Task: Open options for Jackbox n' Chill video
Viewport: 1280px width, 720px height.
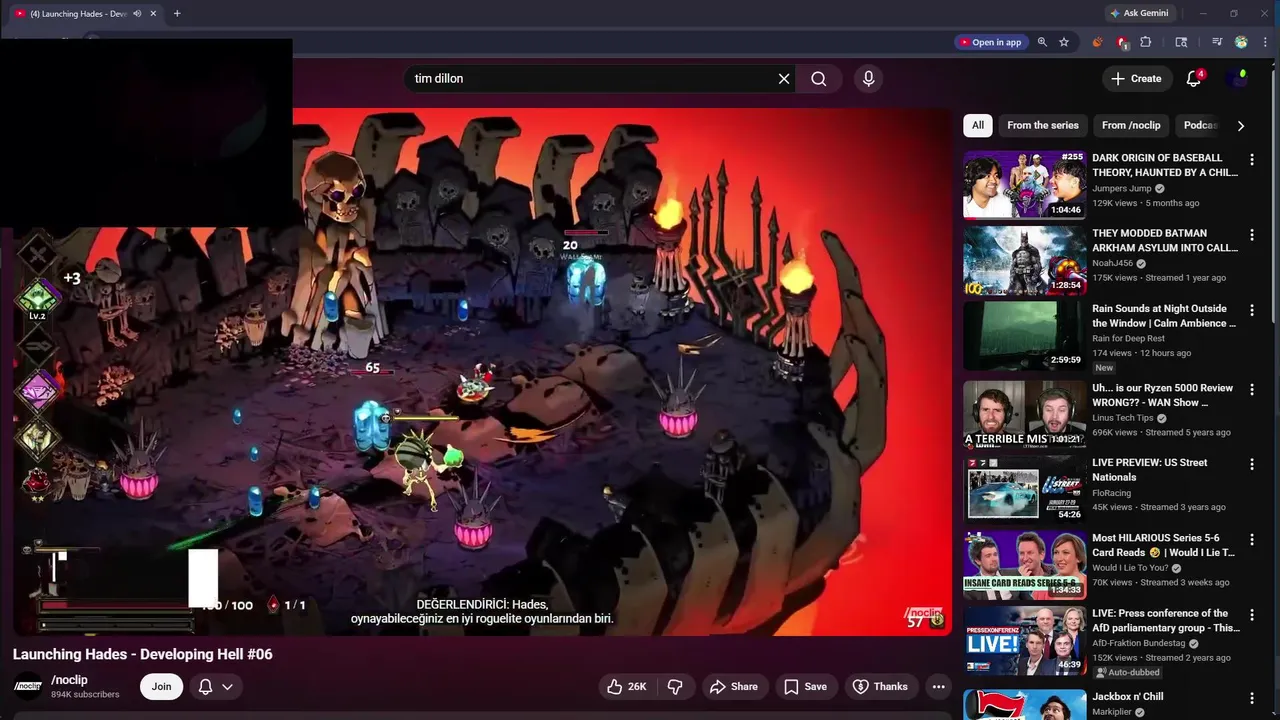Action: tap(1252, 699)
